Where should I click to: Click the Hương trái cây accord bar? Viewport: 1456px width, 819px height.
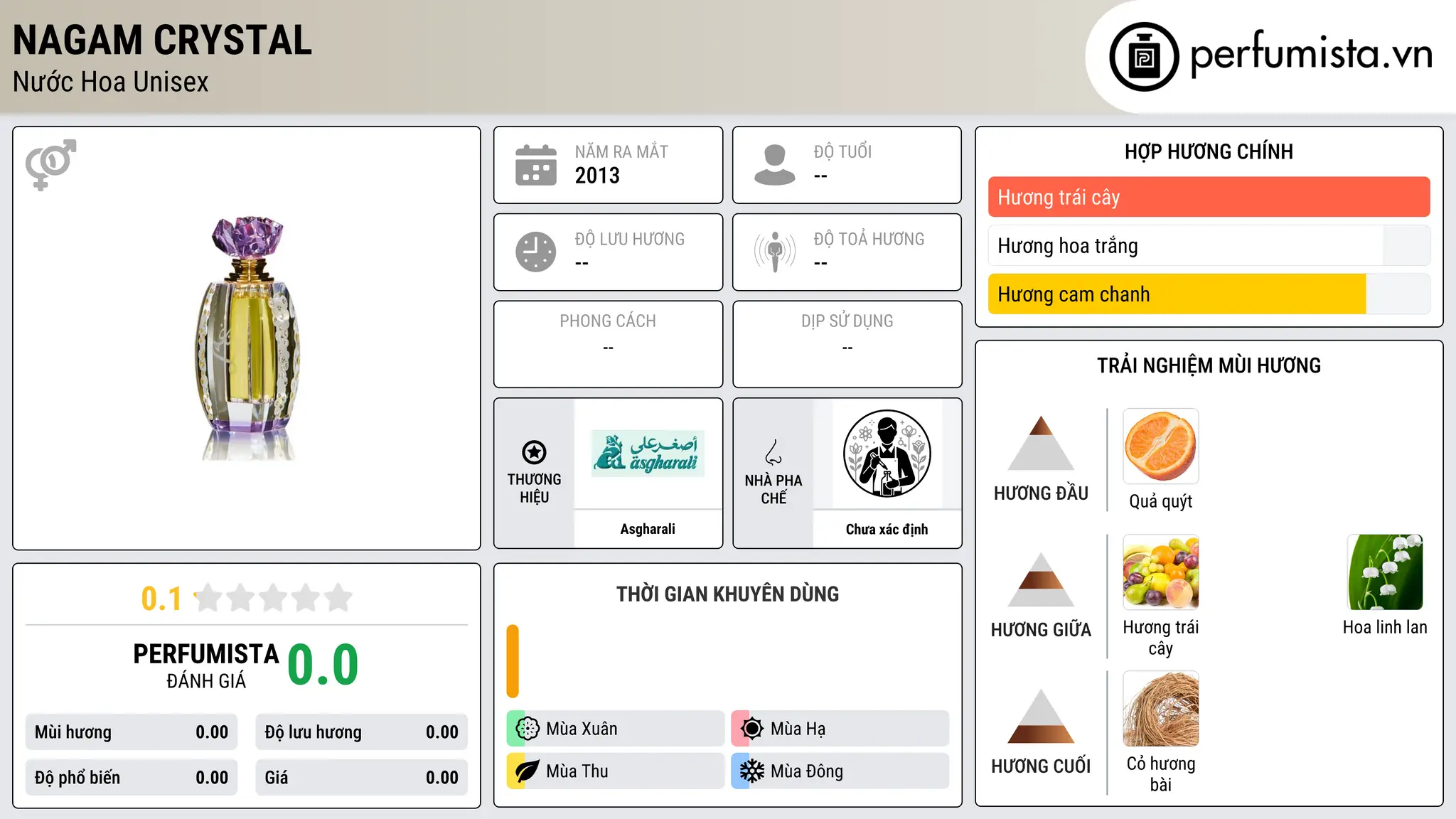(x=1209, y=197)
